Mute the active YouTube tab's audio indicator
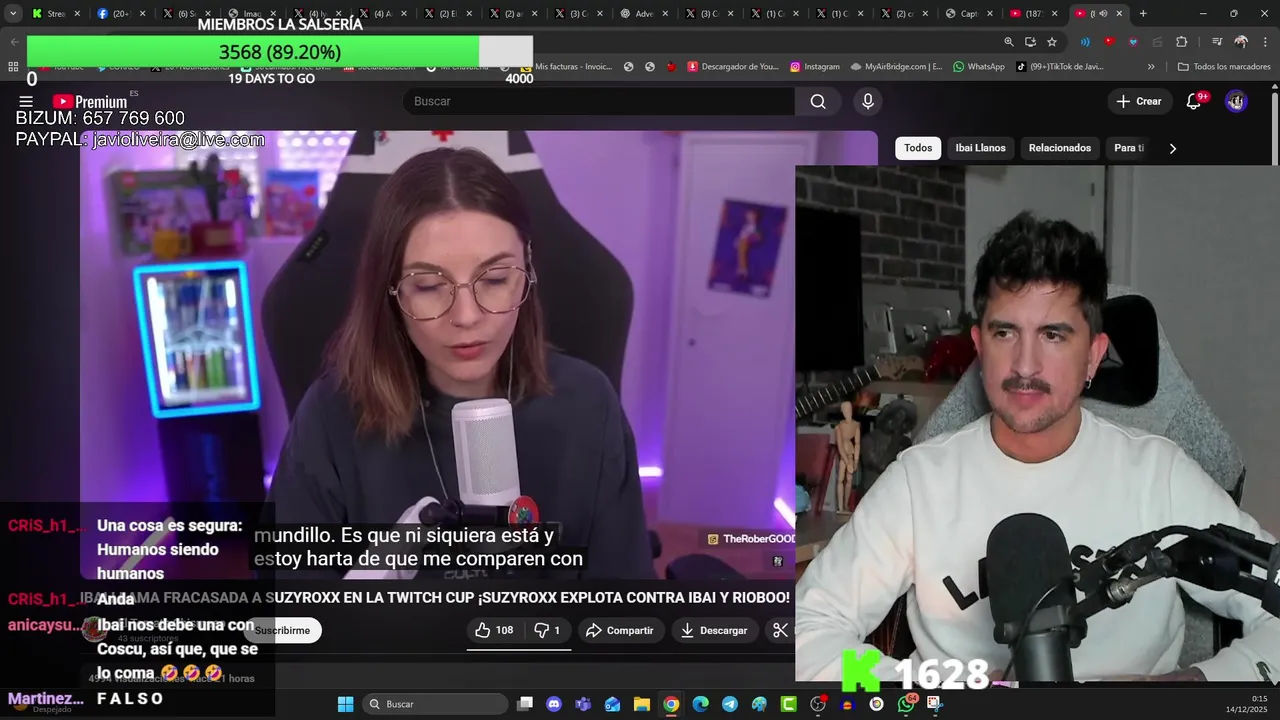This screenshot has height=720, width=1280. (1103, 13)
